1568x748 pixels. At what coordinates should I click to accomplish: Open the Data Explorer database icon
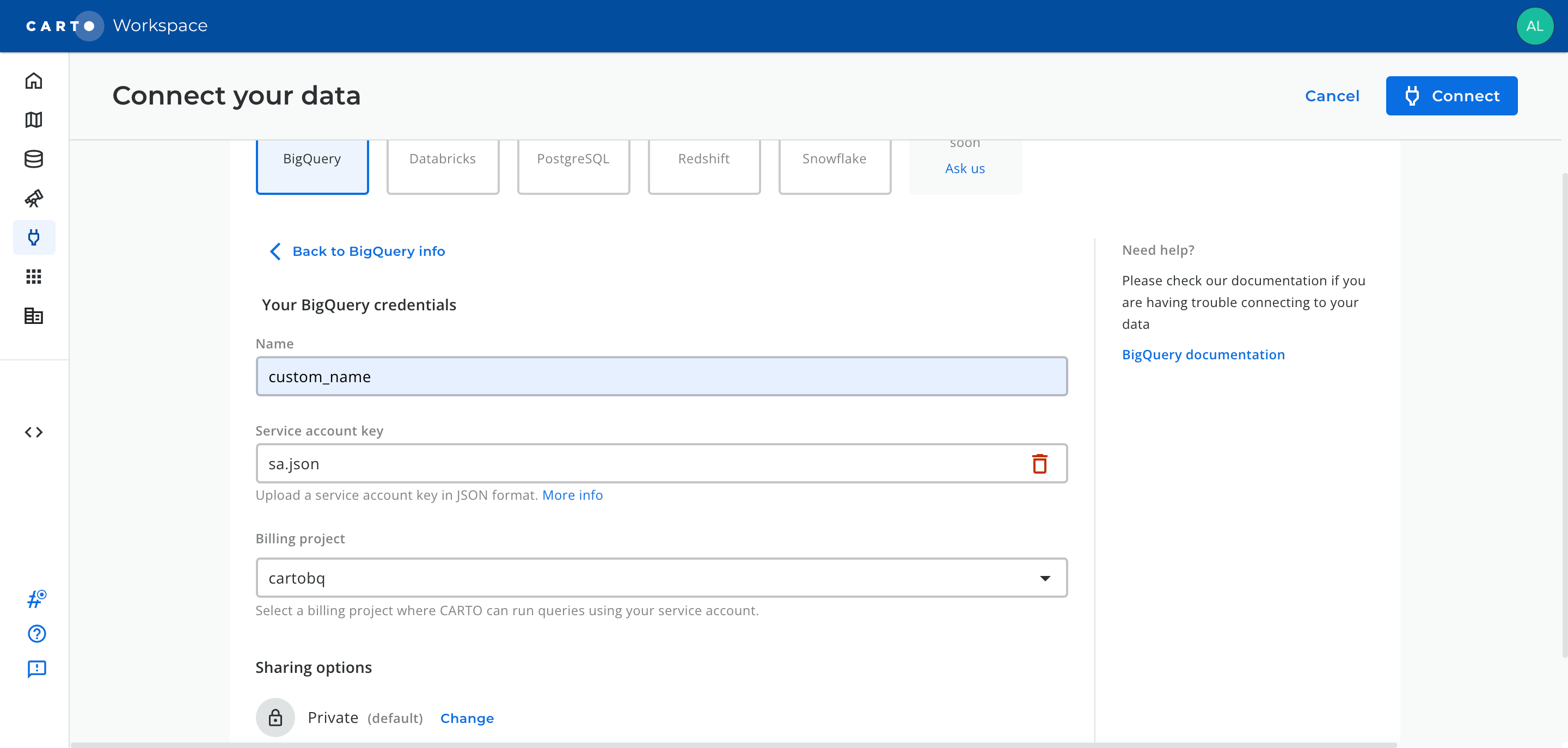coord(33,159)
